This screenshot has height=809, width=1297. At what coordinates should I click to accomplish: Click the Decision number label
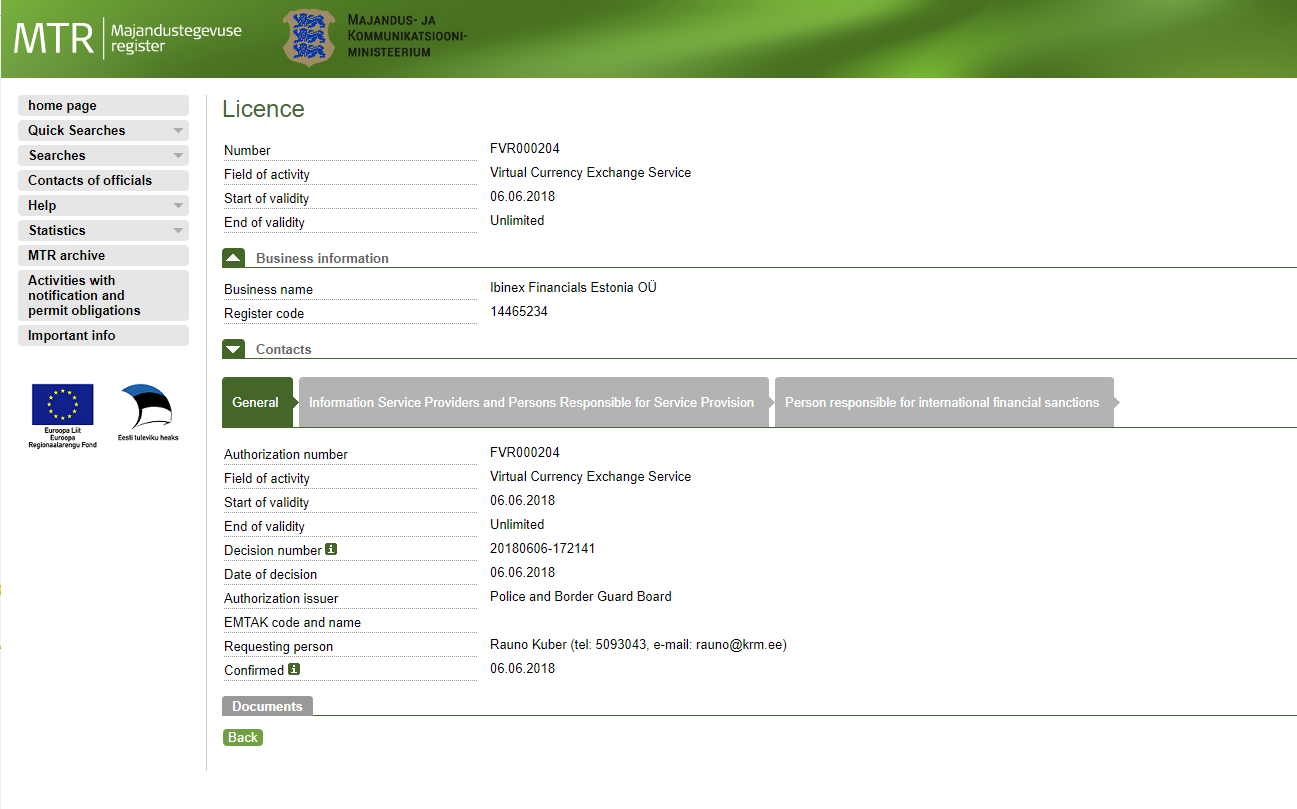point(273,550)
